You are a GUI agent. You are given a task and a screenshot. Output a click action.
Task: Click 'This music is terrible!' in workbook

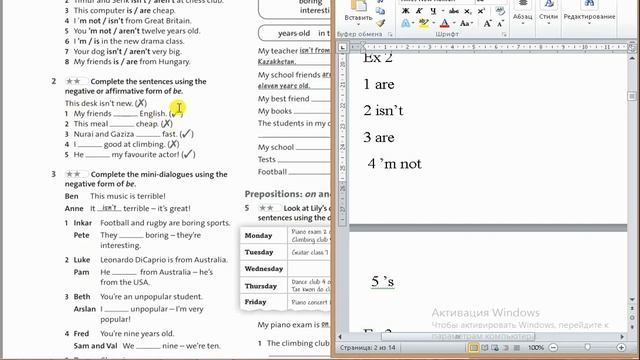(x=128, y=196)
